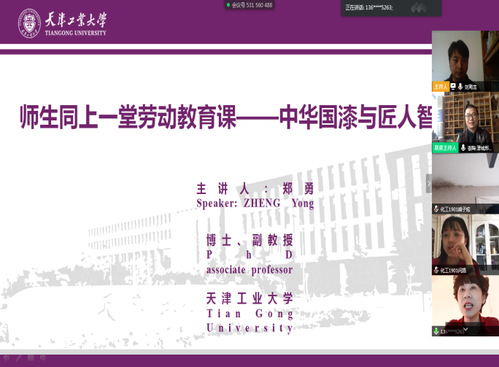Toggle the muted mic on the fourth participant tile
The width and height of the screenshot is (499, 367).
[x=436, y=270]
